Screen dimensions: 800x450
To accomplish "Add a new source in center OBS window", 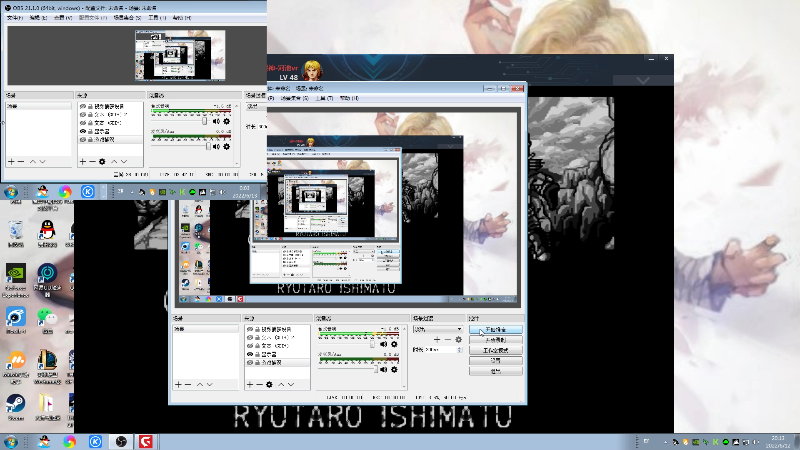I will (x=249, y=384).
